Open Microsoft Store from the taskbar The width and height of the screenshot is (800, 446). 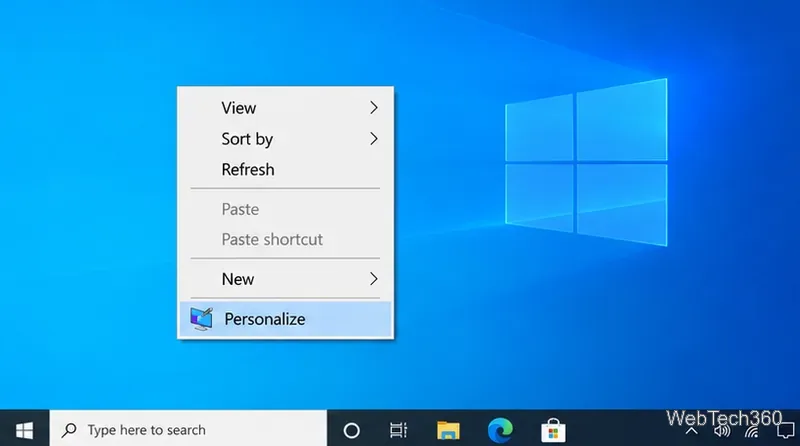553,430
